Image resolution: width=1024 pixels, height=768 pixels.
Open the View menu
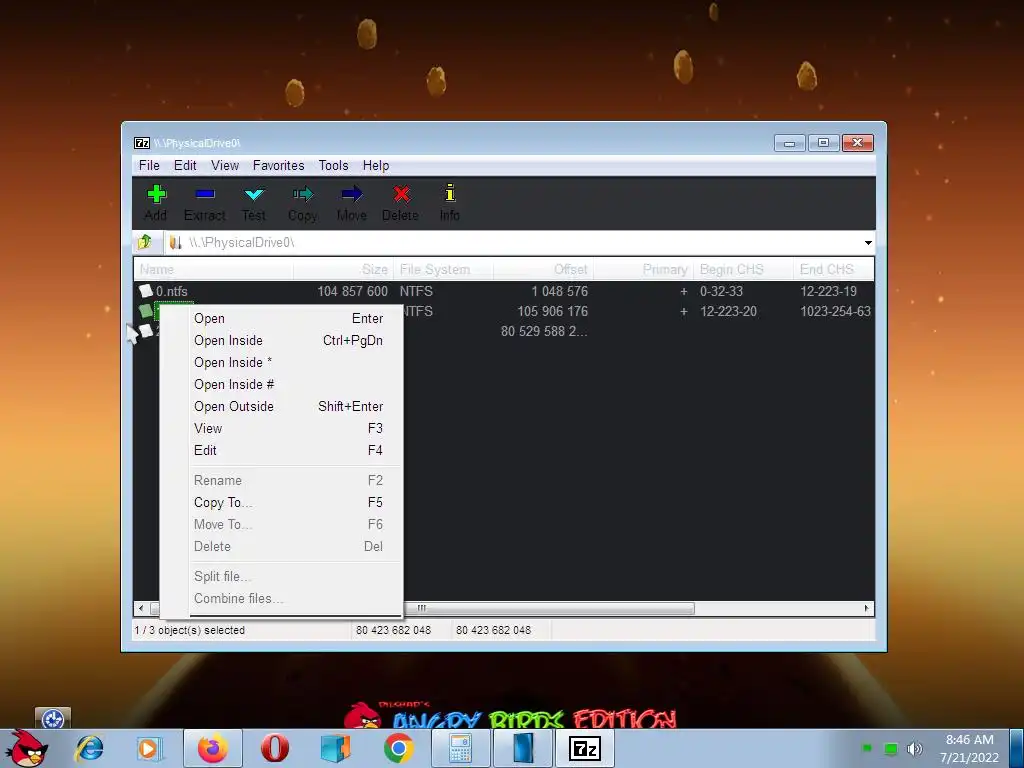point(225,165)
